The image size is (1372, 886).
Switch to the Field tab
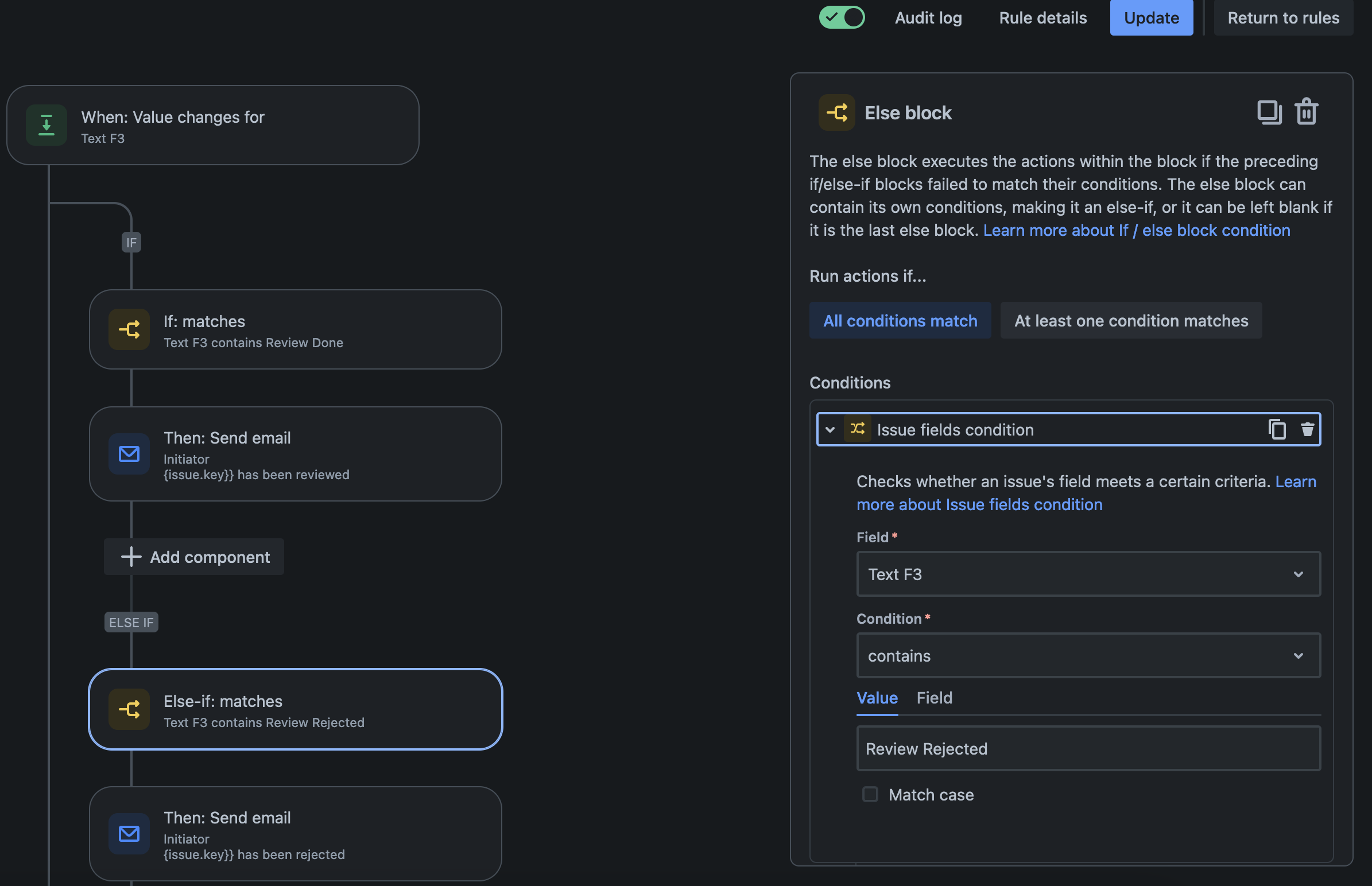(934, 698)
